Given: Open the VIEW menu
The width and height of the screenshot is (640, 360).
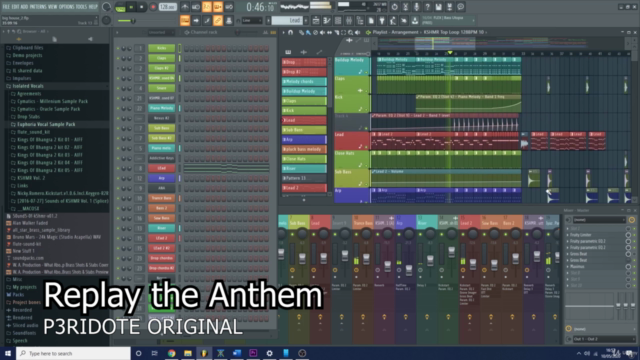Looking at the screenshot, I should click(x=52, y=7).
